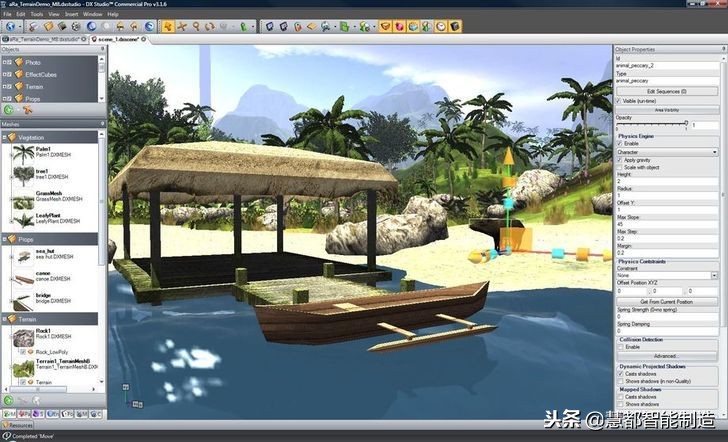728x442 pixels.
Task: Toggle the blue cube toolbar icon
Action: click(413, 26)
